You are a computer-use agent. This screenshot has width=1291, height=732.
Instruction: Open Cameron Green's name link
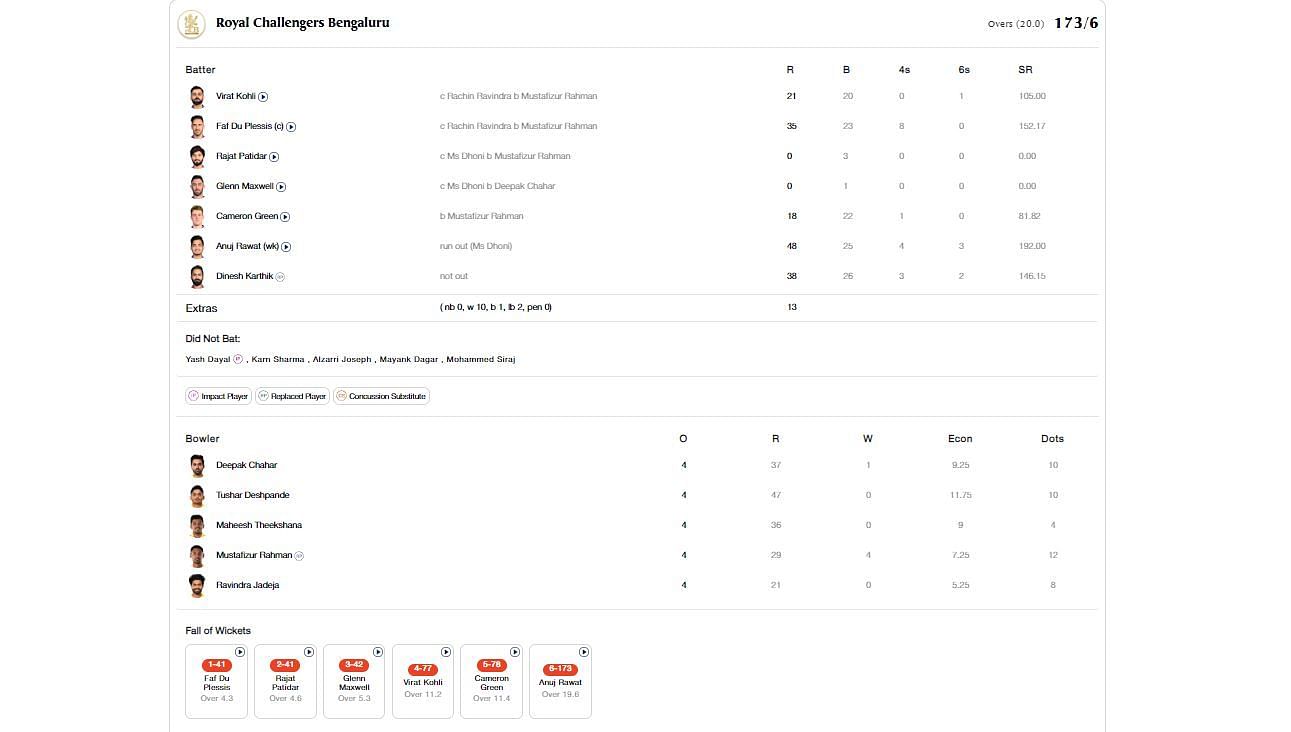247,217
